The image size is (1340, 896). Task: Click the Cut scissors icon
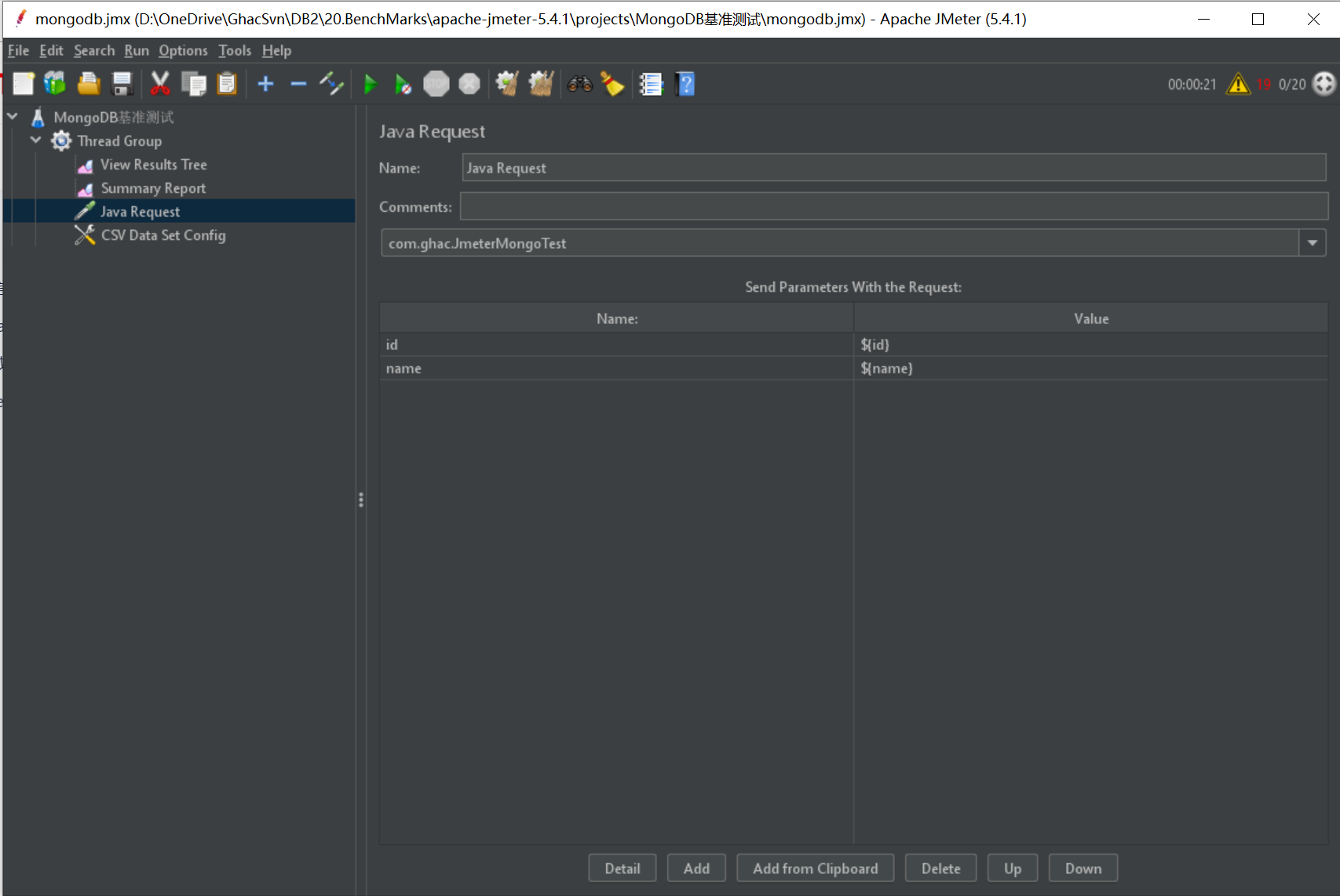[160, 83]
